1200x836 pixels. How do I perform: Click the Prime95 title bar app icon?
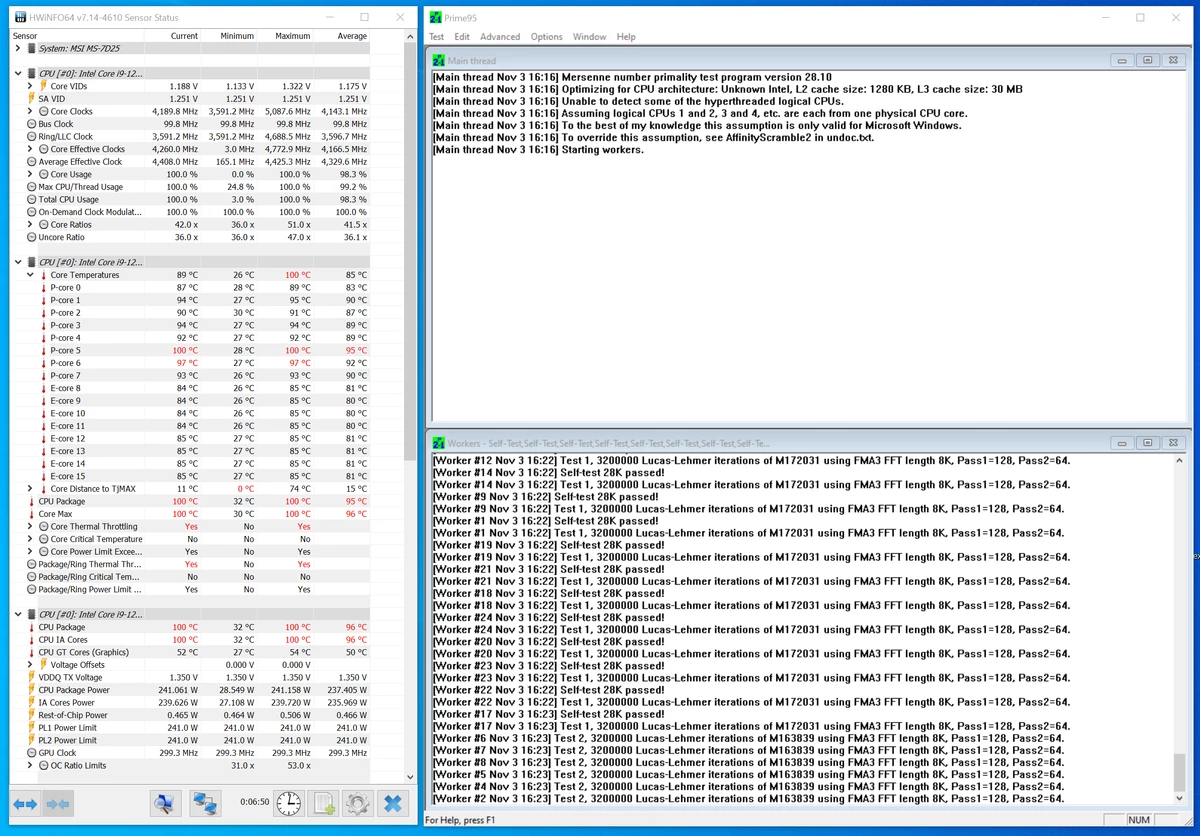[x=435, y=17]
